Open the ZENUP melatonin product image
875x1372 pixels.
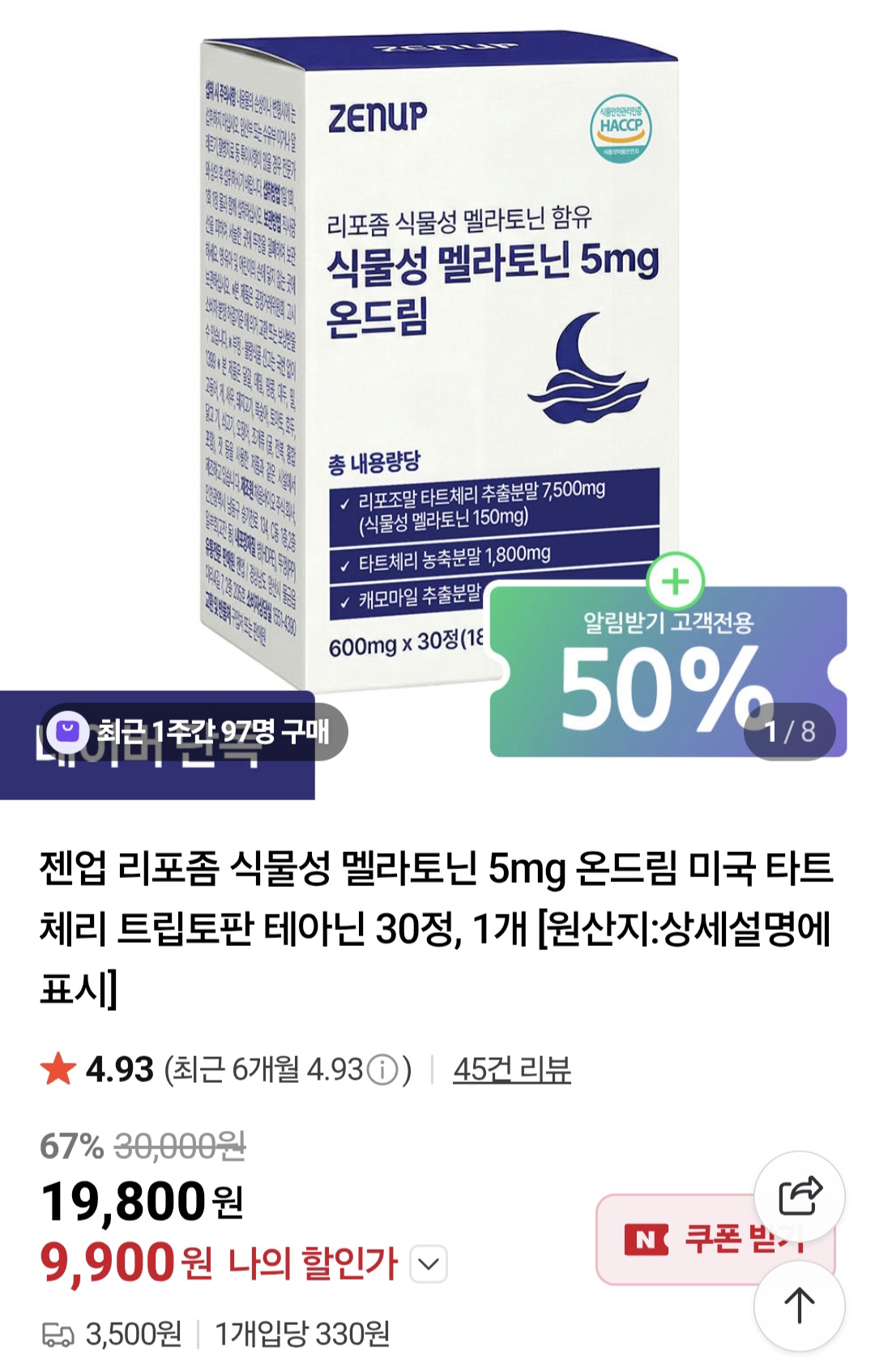pyautogui.click(x=437, y=364)
